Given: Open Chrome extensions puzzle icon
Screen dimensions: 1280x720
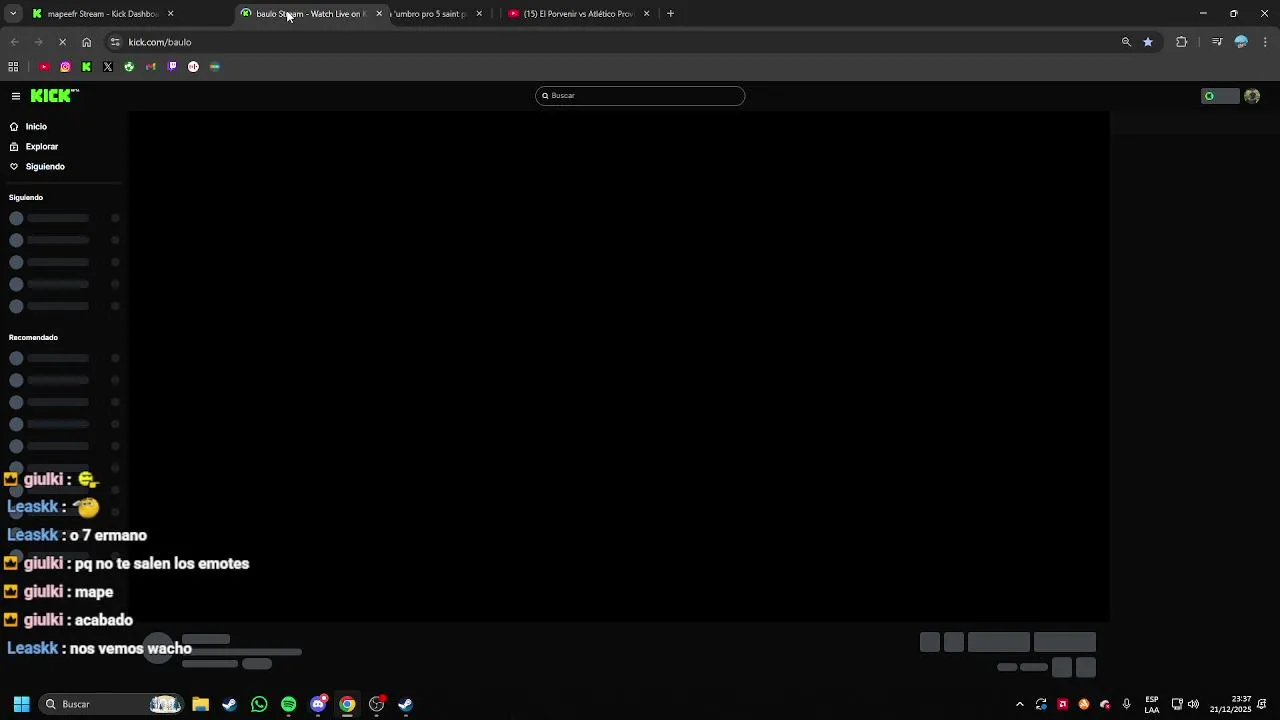Looking at the screenshot, I should click(x=1182, y=42).
